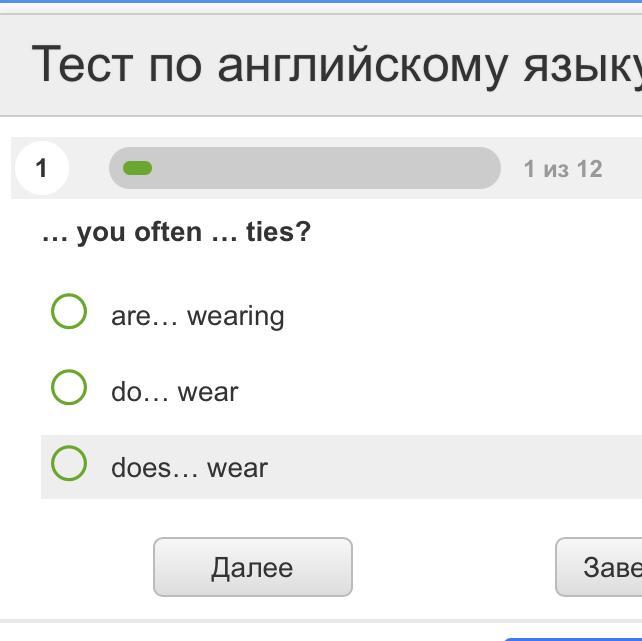Viewport: 642px width, 641px height.
Task: Click empty area of highlighted "does… wear" row
Action: pos(450,467)
